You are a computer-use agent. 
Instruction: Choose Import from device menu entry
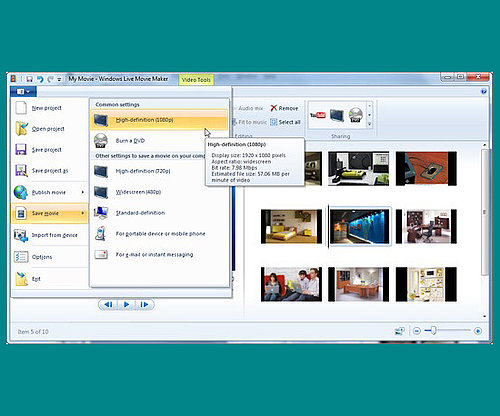49,235
